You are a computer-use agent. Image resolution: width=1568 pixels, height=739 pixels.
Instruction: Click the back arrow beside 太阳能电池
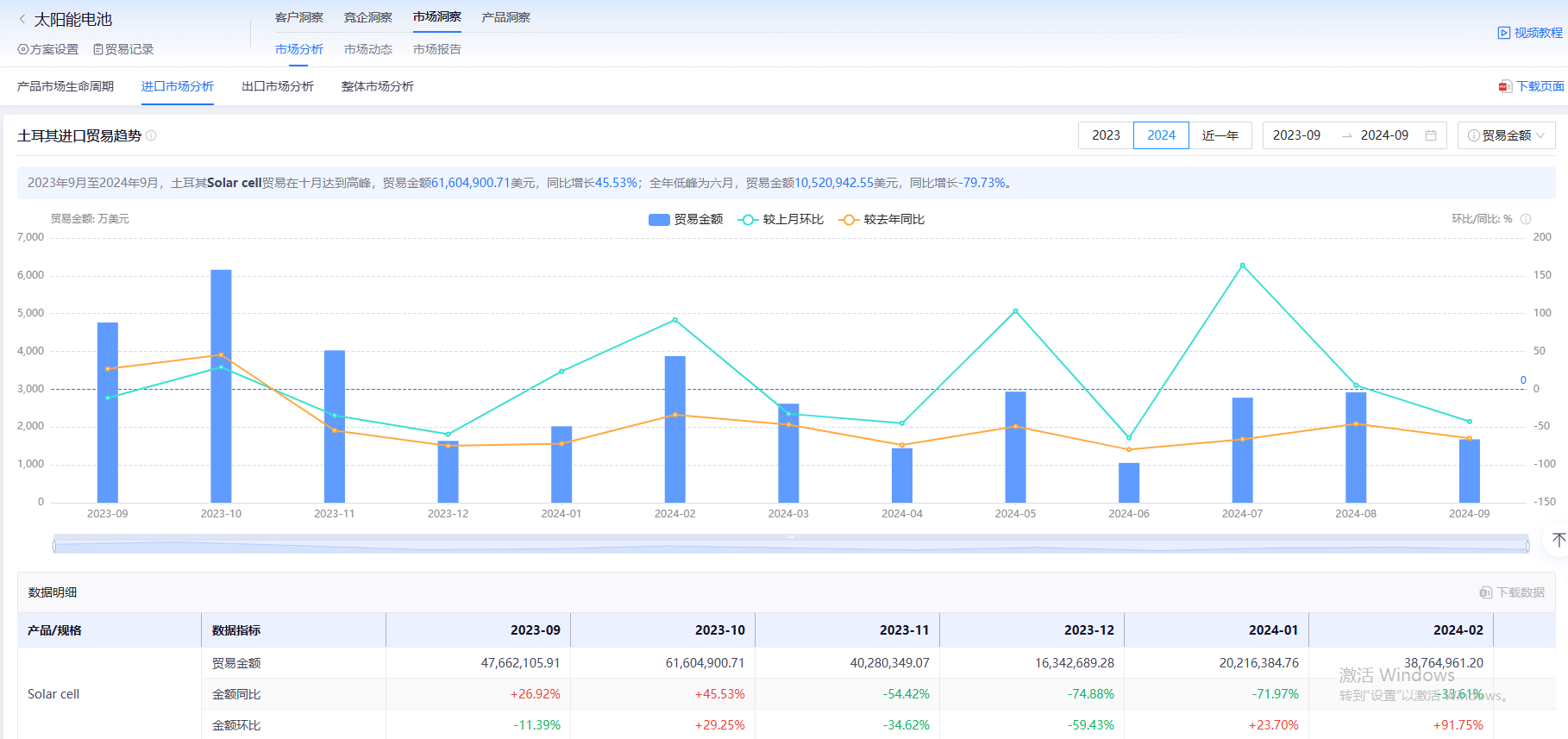[22, 19]
